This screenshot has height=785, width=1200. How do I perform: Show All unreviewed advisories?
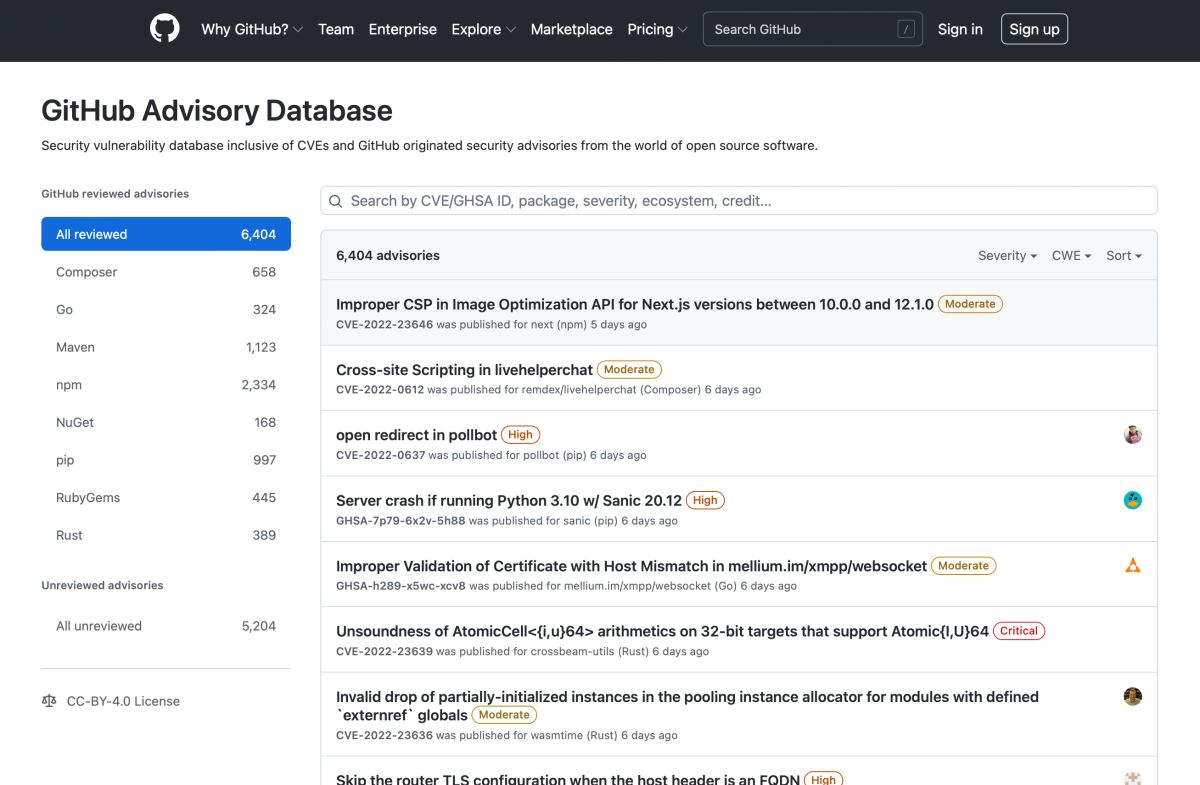tap(166, 626)
